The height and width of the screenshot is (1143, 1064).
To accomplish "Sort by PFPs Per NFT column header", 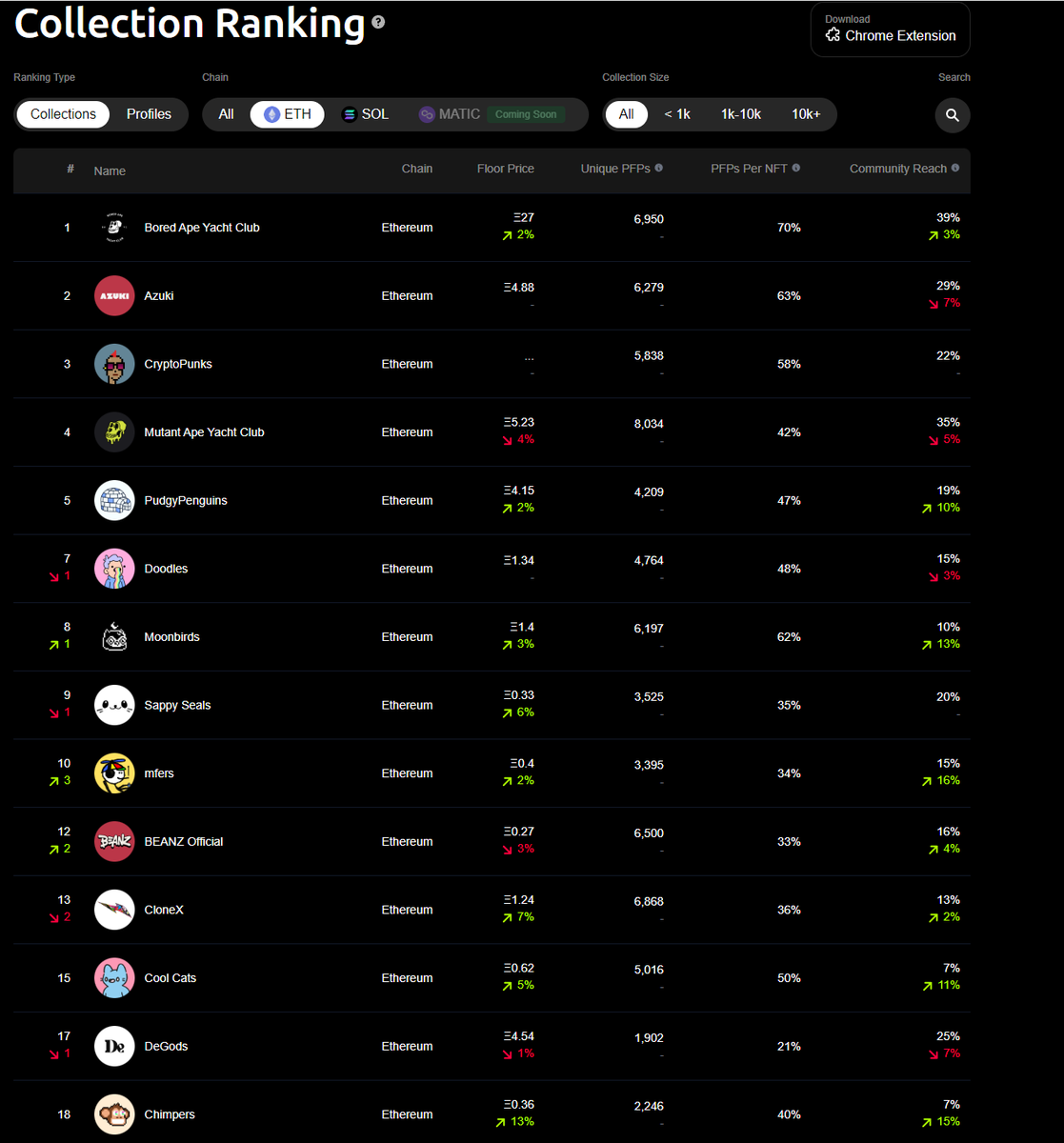I will pyautogui.click(x=749, y=169).
